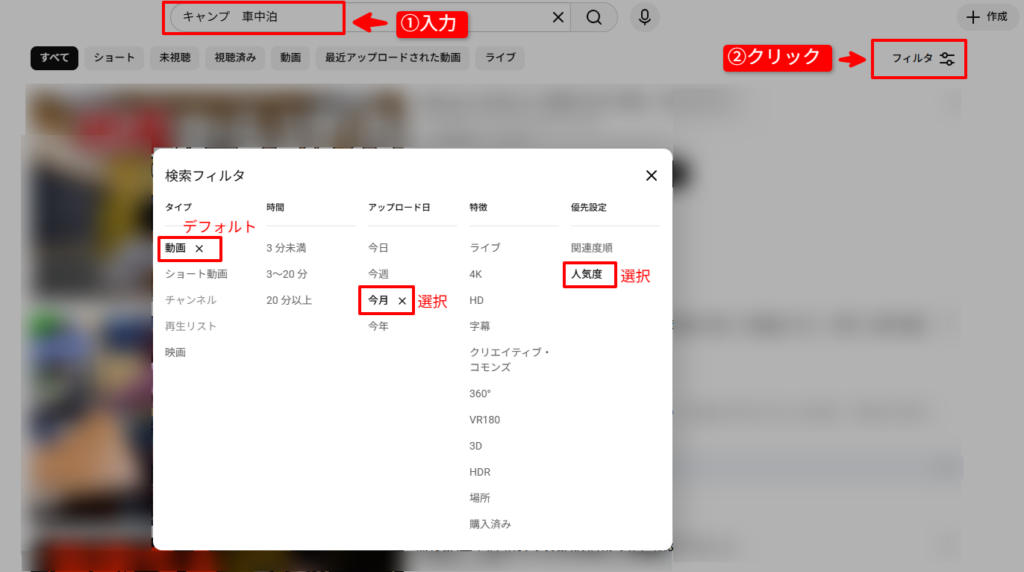
Task: Choose 人気度 under sort priority
Action: [x=587, y=274]
